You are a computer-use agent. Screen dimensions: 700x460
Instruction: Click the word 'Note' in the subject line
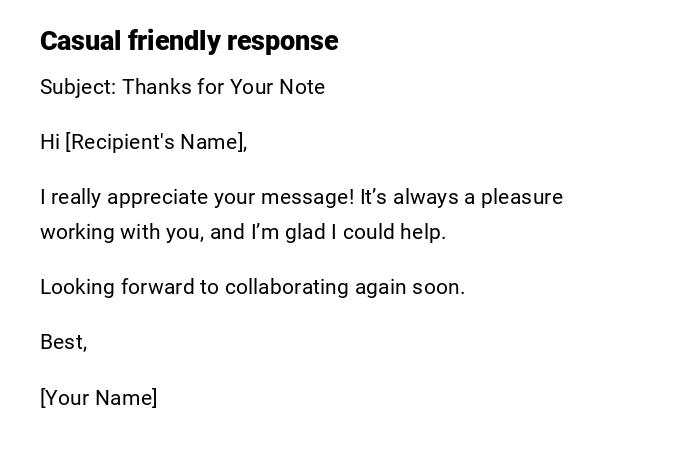[302, 87]
